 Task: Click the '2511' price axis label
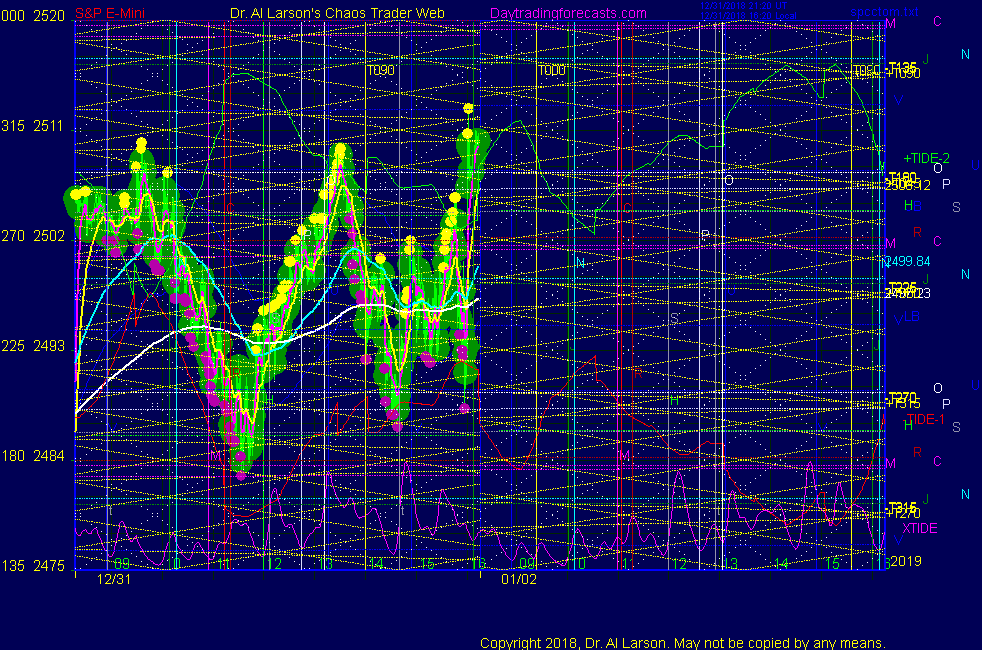point(49,126)
